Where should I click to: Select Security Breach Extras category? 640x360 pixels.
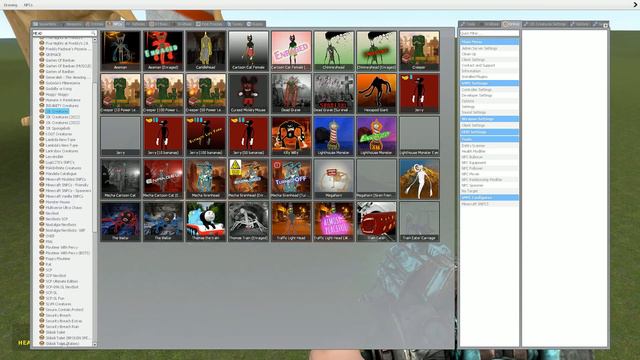[63, 321]
